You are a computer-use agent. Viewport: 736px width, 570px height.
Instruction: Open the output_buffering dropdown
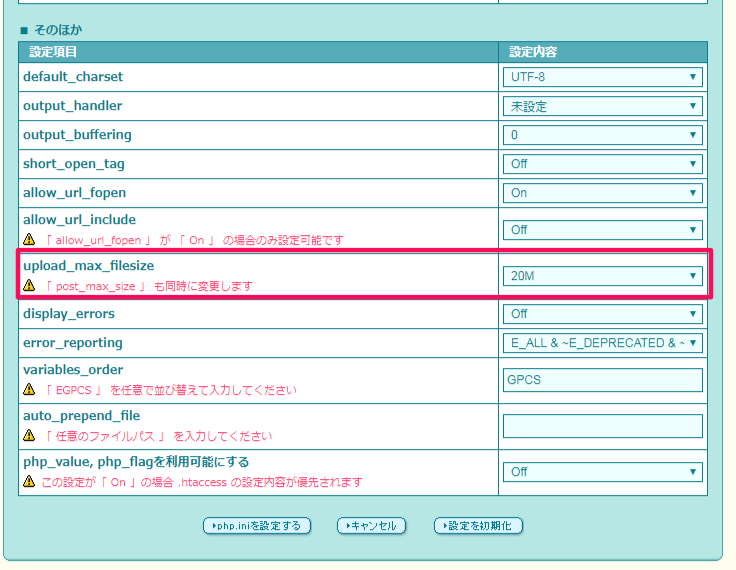602,135
